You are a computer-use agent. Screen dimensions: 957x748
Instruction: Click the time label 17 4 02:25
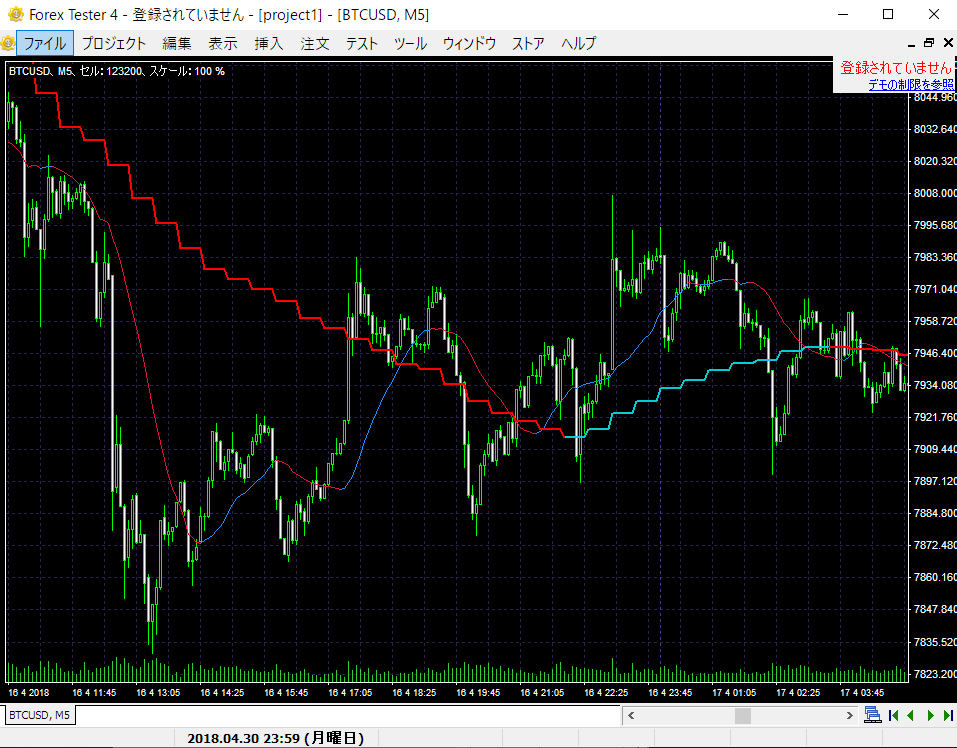(798, 692)
